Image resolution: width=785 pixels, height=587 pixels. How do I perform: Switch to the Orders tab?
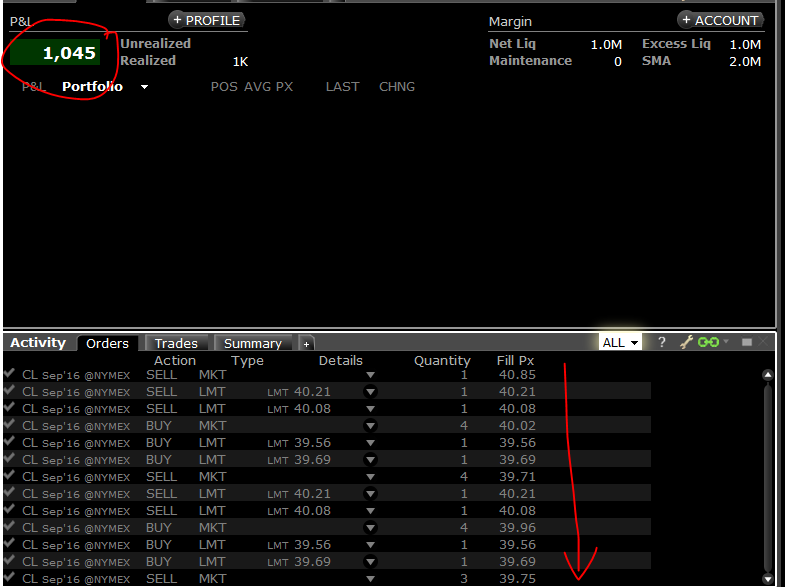[x=107, y=343]
